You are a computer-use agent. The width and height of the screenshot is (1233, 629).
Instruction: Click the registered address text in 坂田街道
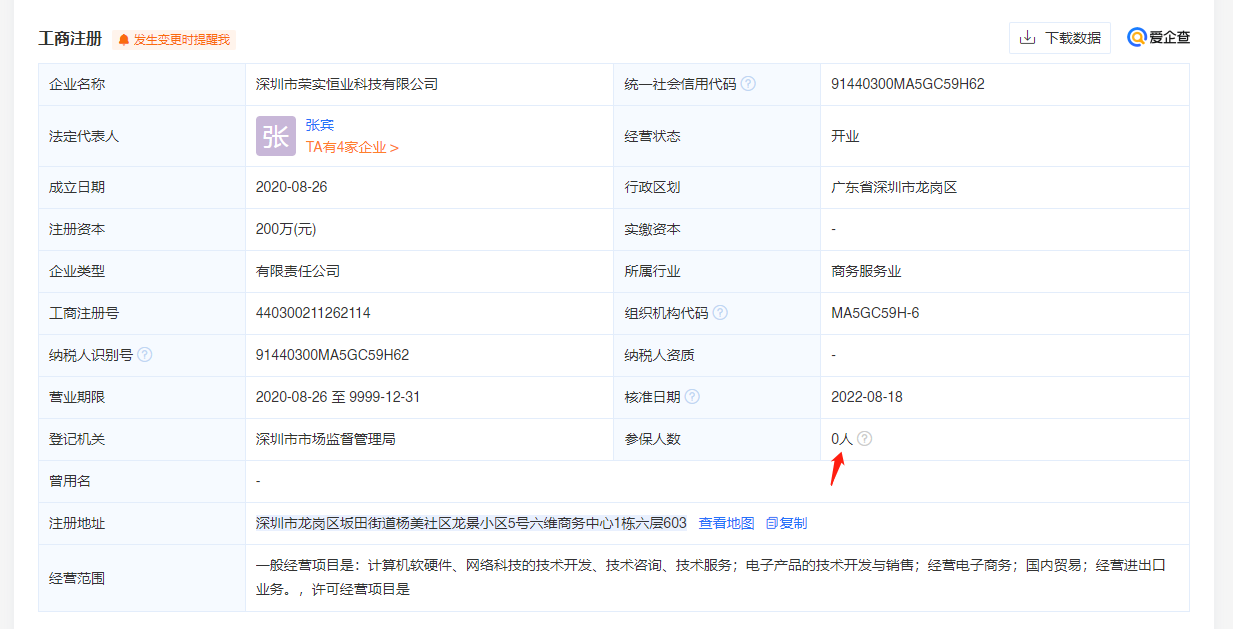471,523
